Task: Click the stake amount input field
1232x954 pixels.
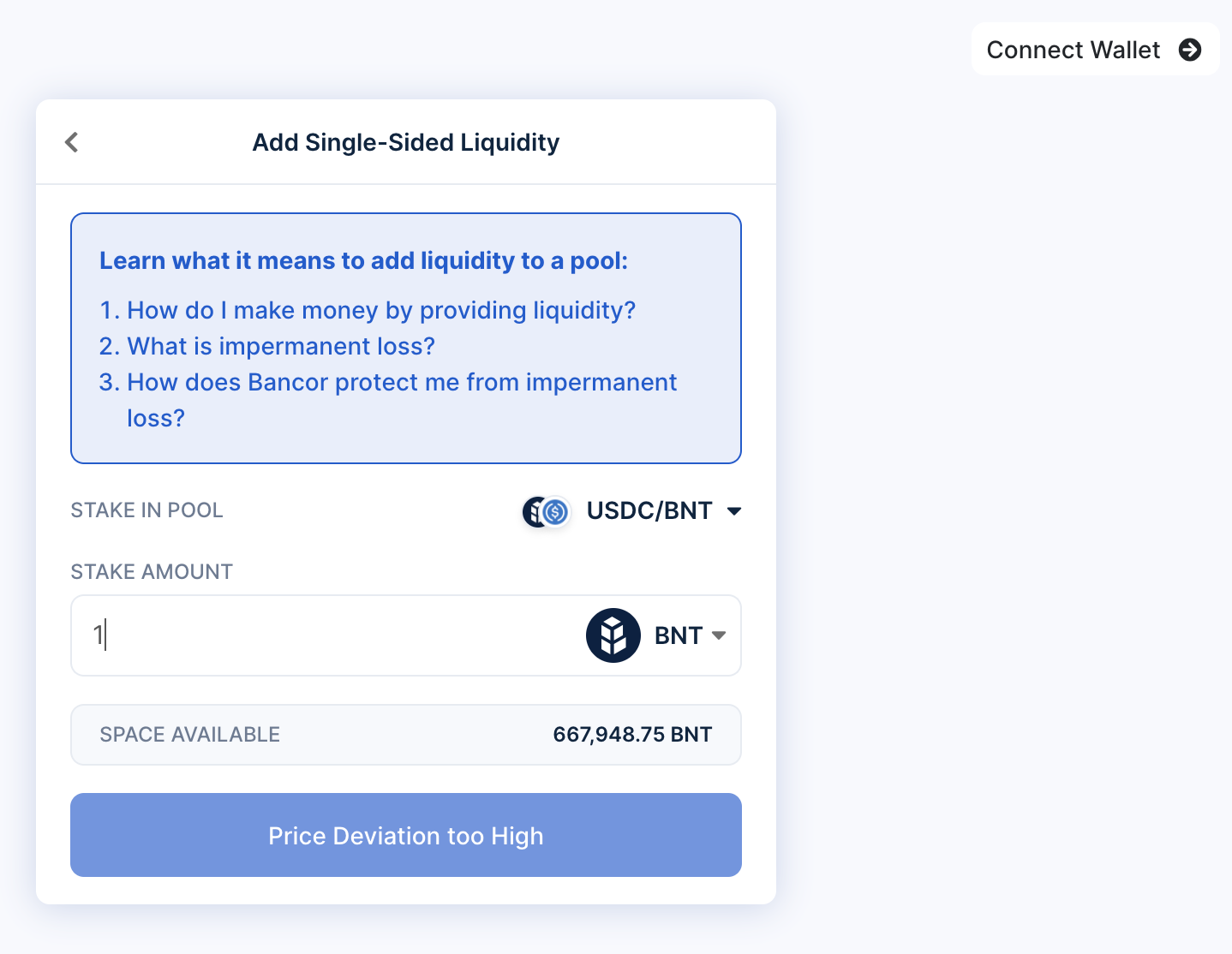Action: click(300, 635)
